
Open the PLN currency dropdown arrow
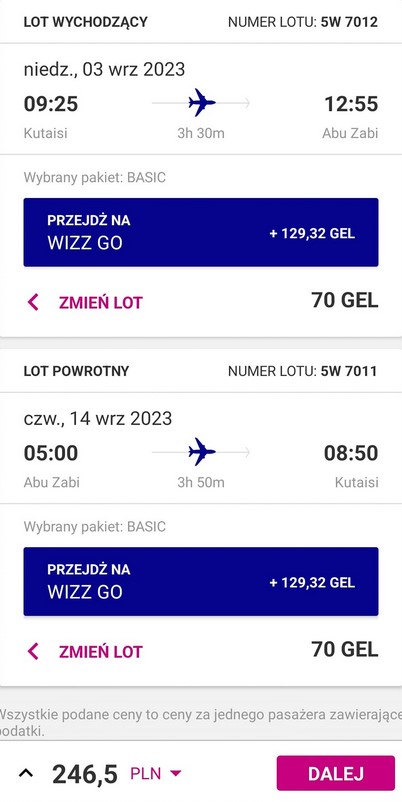coord(175,773)
